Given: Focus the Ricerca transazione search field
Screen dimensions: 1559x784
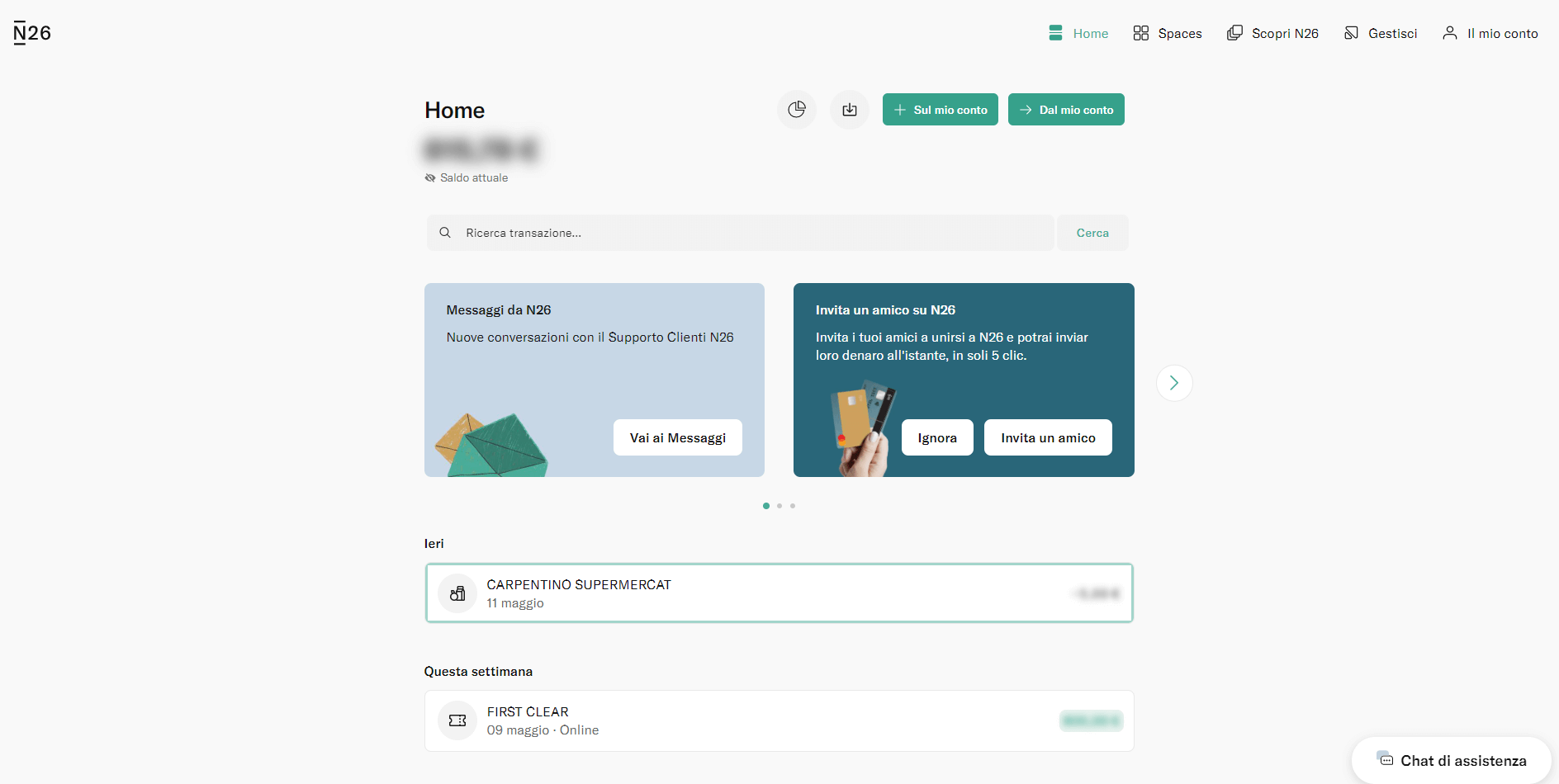Looking at the screenshot, I should point(741,233).
